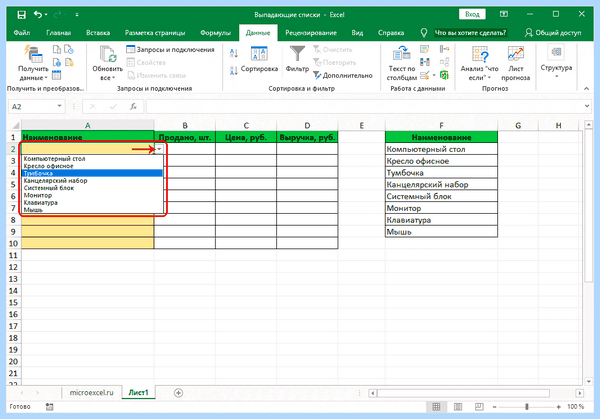Create a Forecast Sheet (Лист прогноза)
The image size is (600, 419).
tap(515, 63)
